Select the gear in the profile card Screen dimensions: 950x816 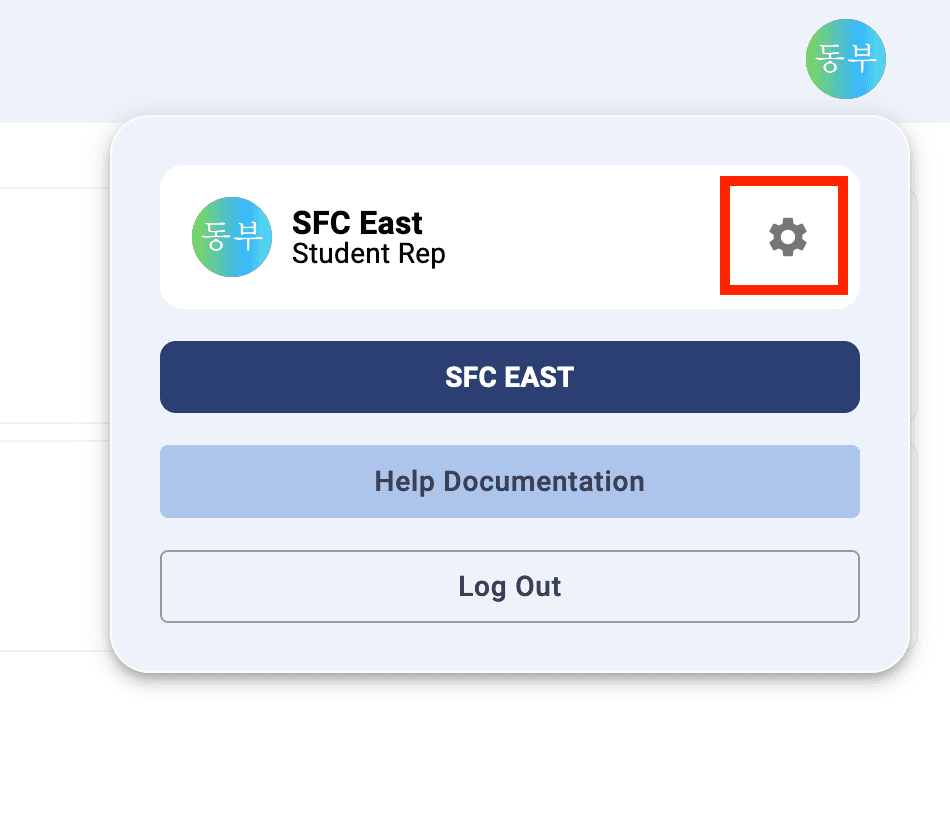tap(787, 237)
